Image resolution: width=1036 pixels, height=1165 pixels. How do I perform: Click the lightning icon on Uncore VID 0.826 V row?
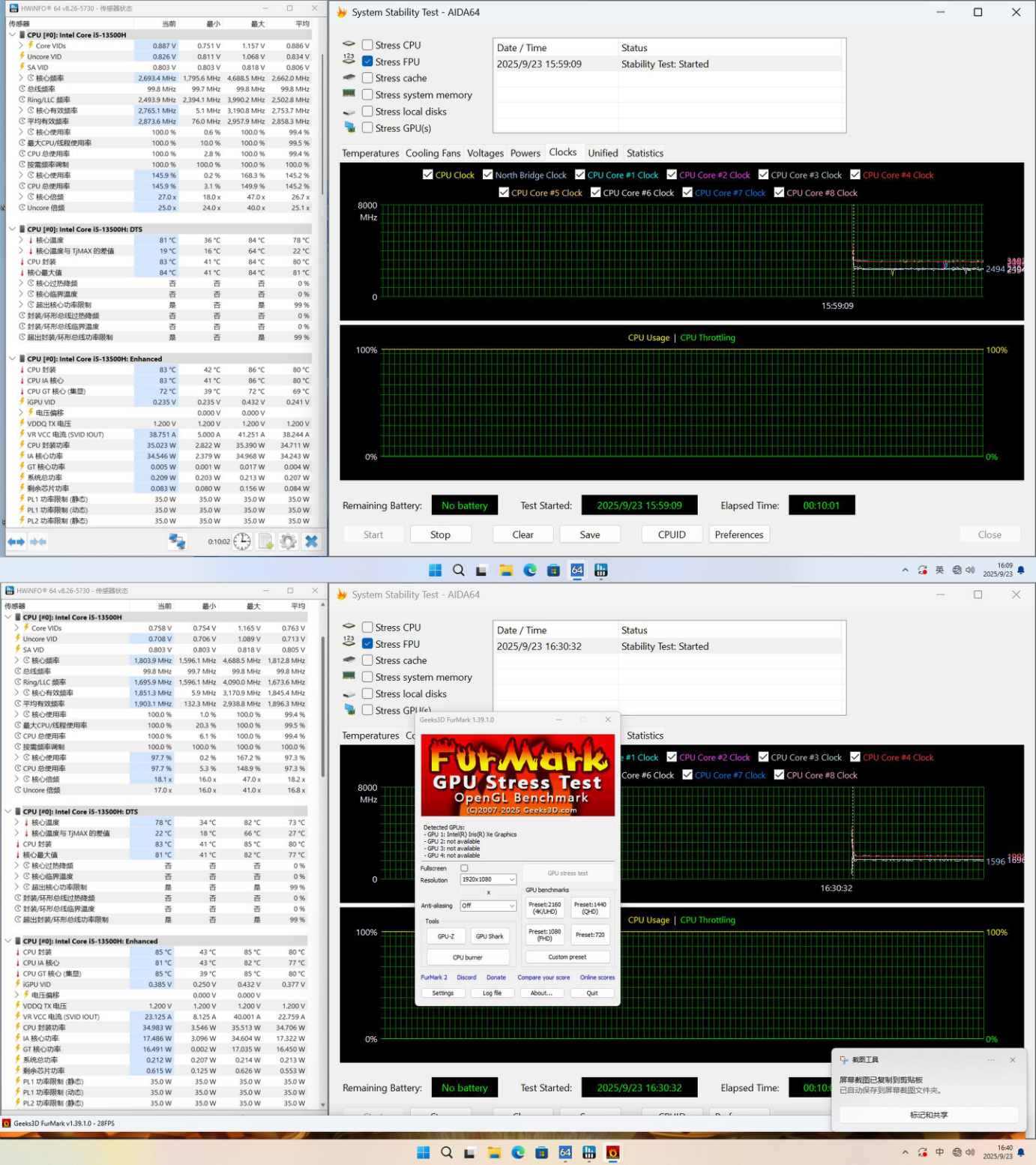click(22, 57)
